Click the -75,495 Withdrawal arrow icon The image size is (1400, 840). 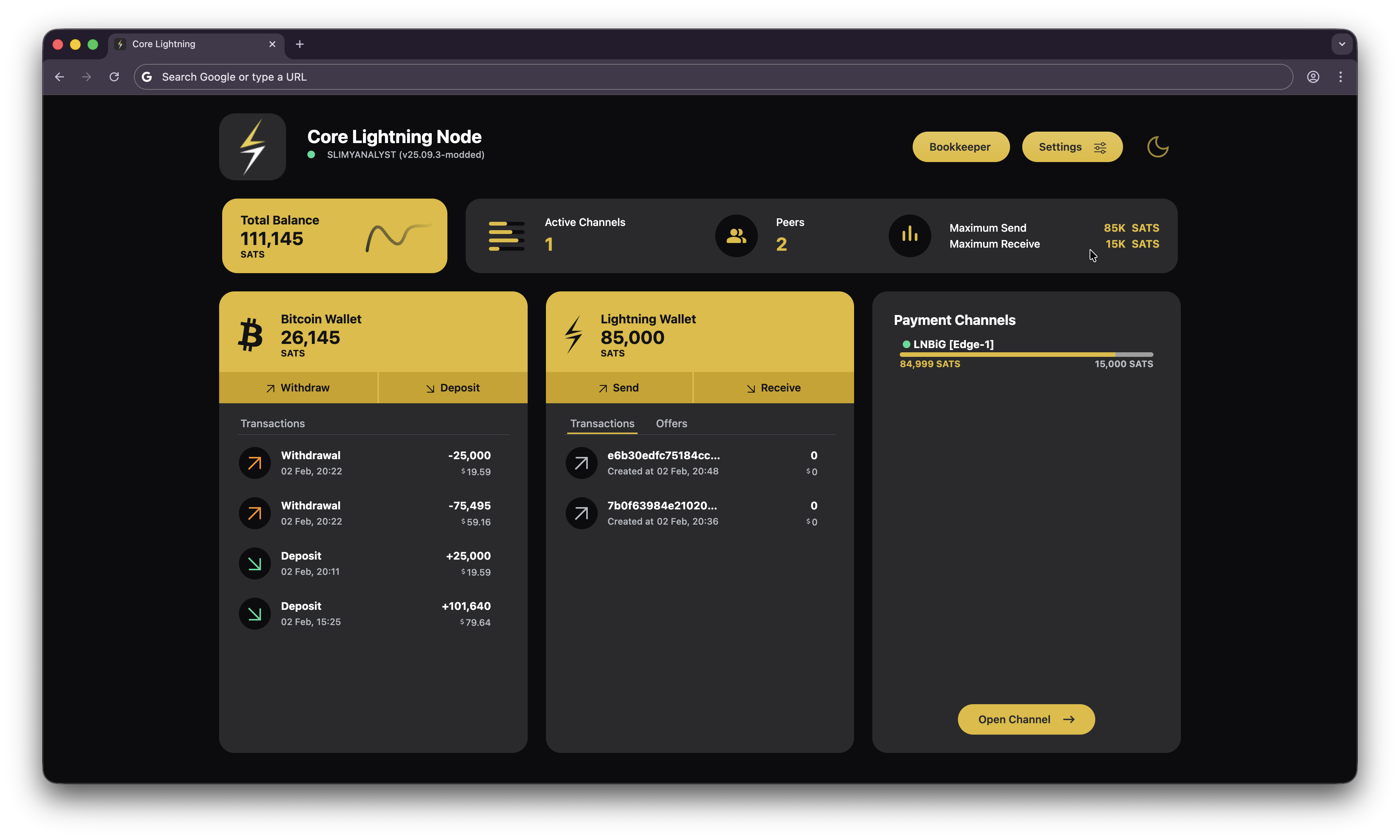point(255,513)
